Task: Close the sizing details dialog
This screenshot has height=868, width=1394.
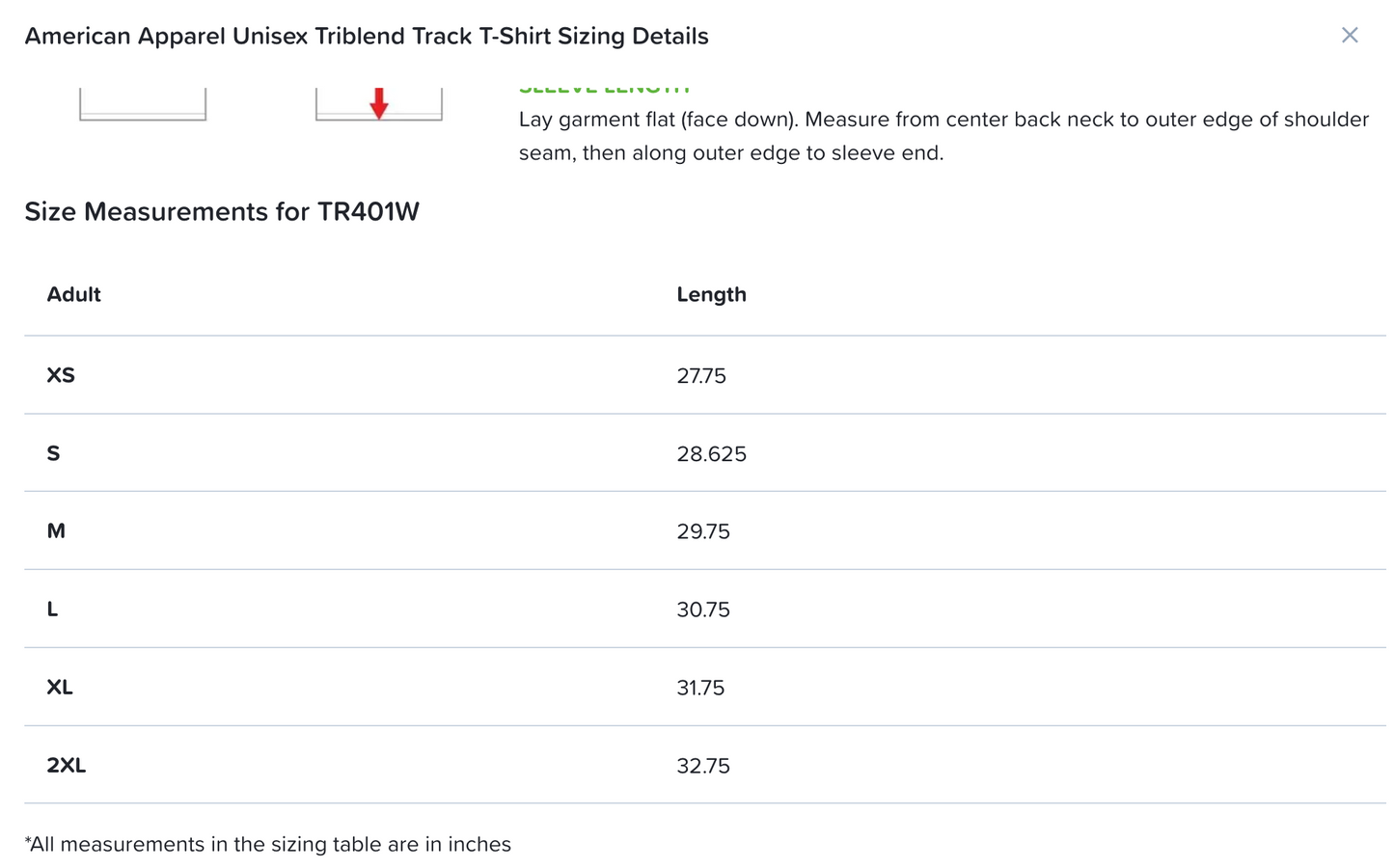Action: pos(1350,36)
